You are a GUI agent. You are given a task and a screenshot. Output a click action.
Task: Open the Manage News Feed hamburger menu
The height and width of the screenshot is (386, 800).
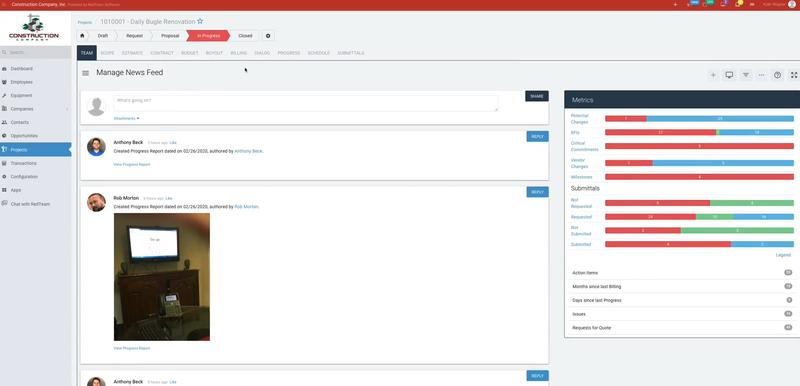pos(85,73)
